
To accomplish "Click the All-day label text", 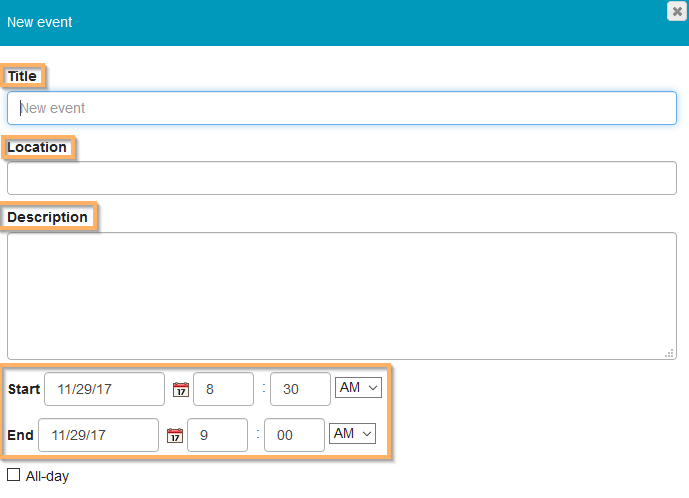I will [x=47, y=476].
